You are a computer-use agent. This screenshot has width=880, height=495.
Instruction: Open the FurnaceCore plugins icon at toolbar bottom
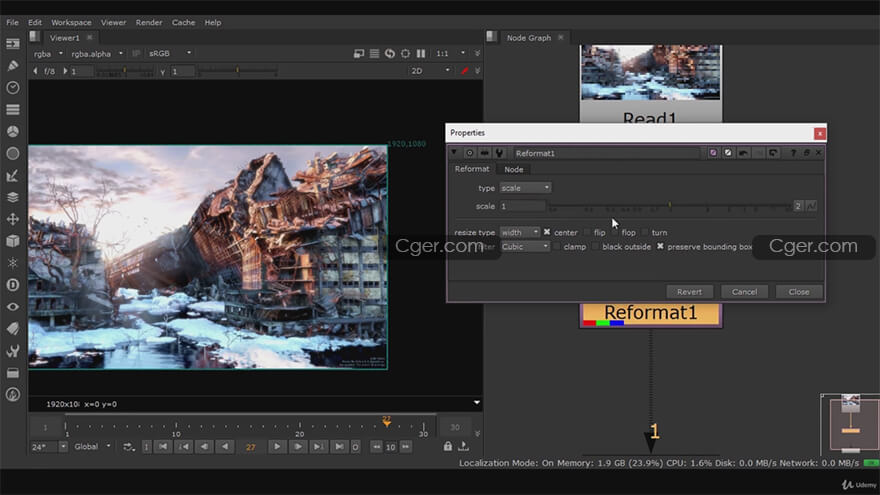12,395
